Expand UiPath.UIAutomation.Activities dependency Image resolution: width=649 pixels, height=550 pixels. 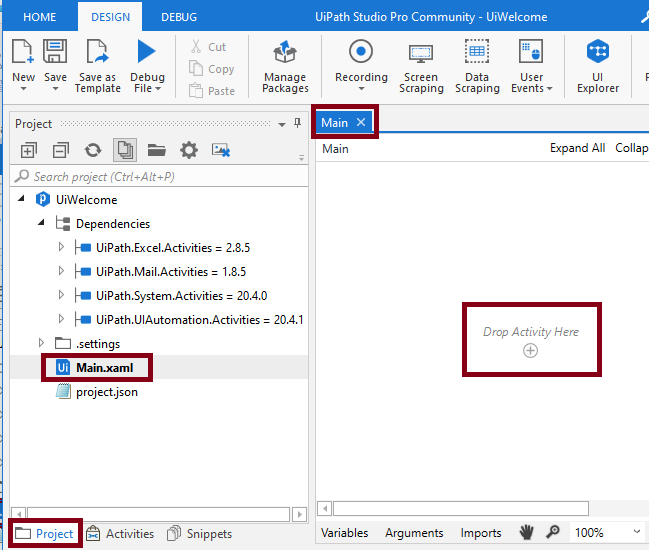tap(61, 319)
